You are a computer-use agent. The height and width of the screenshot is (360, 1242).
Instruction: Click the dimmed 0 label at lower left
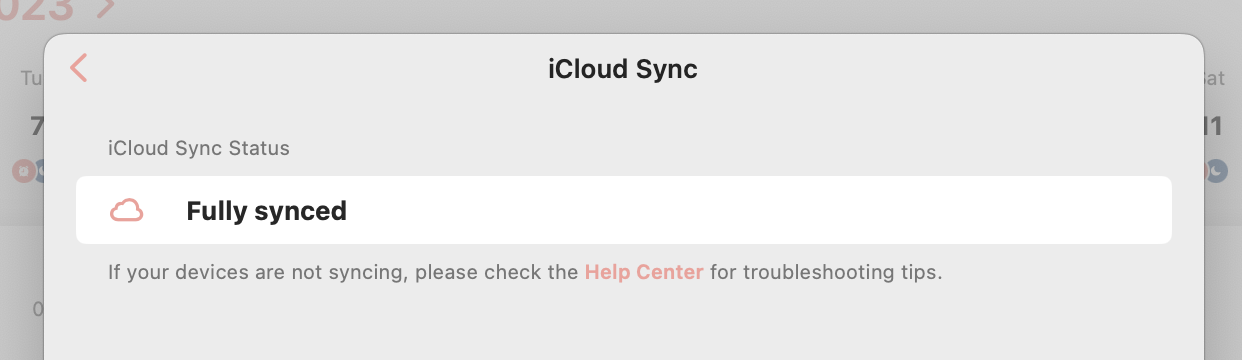coord(38,310)
